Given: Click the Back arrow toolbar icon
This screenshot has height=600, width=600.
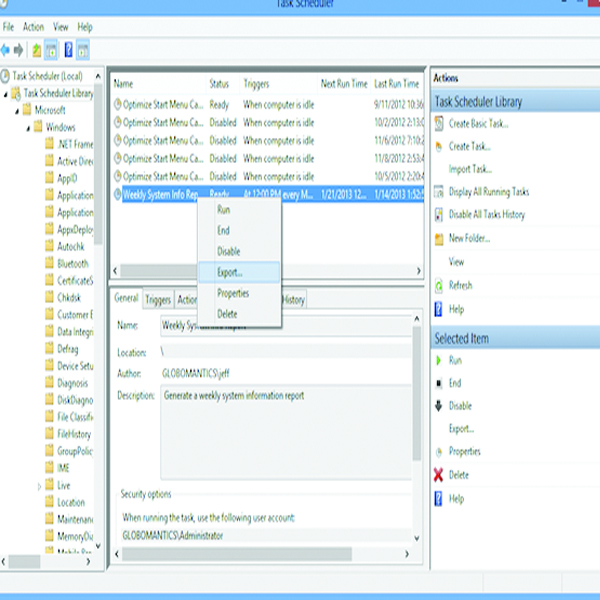Looking at the screenshot, I should pos(5,50).
